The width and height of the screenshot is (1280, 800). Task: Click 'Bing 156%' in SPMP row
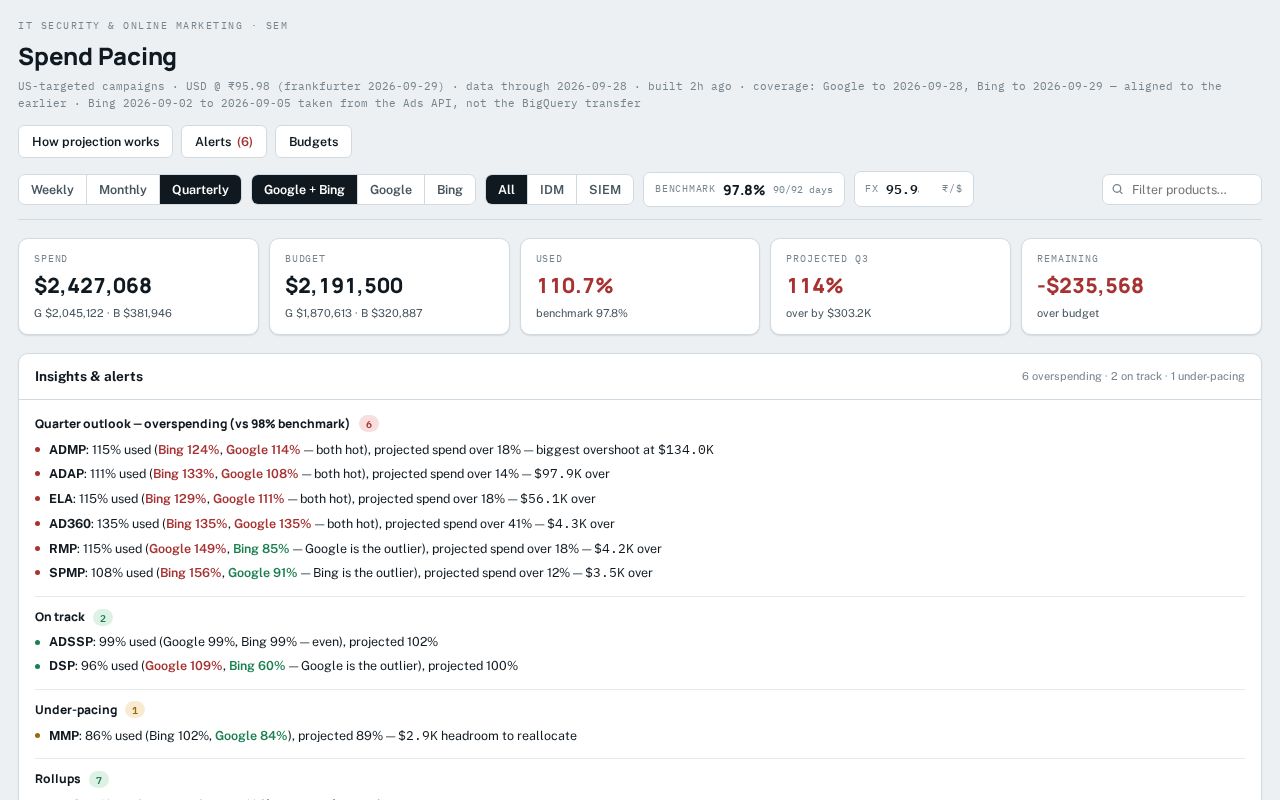tap(191, 573)
